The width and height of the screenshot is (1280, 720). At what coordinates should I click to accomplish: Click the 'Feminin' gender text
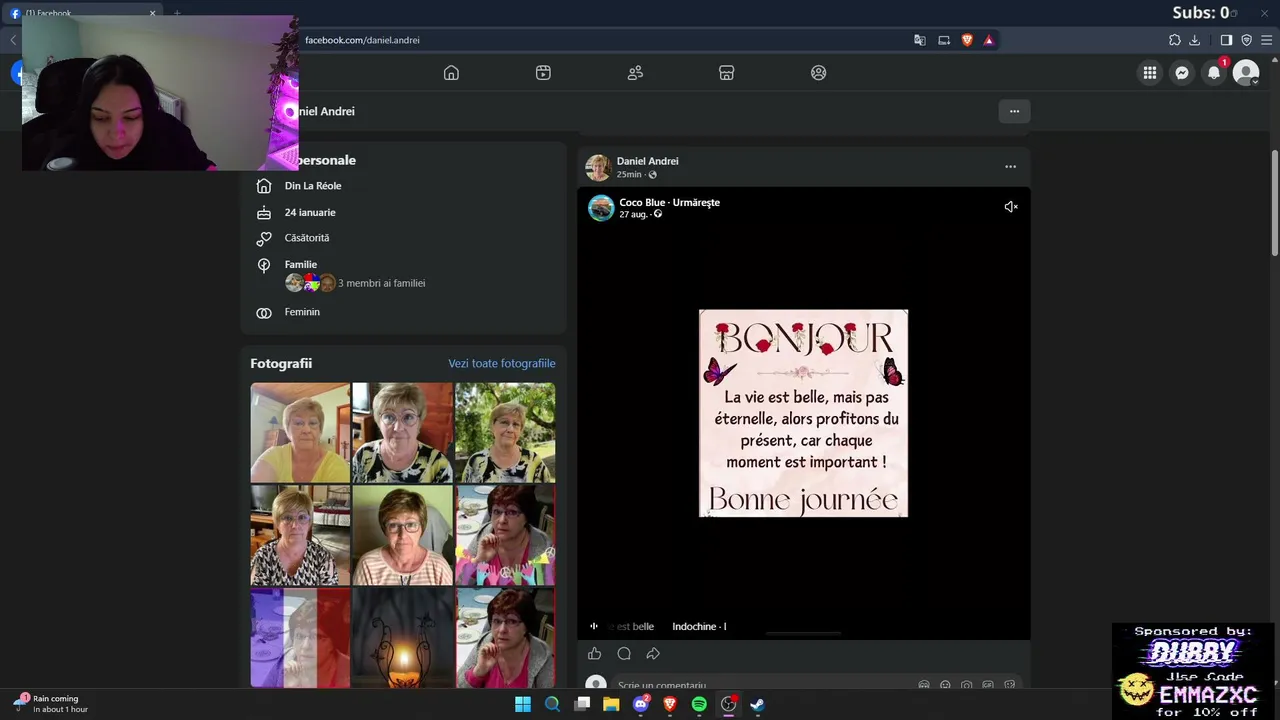302,312
